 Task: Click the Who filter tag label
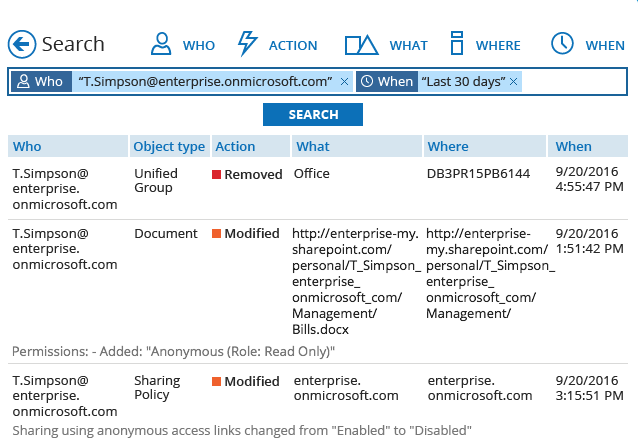pos(41,81)
